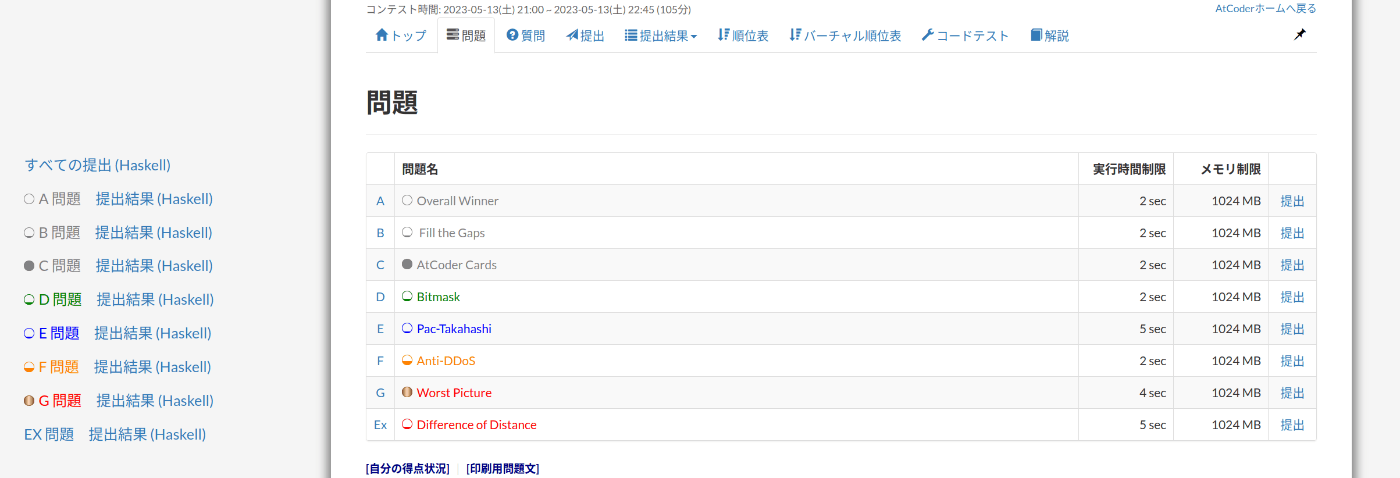
Task: Open the 解説 editorial tab
Action: [1050, 36]
